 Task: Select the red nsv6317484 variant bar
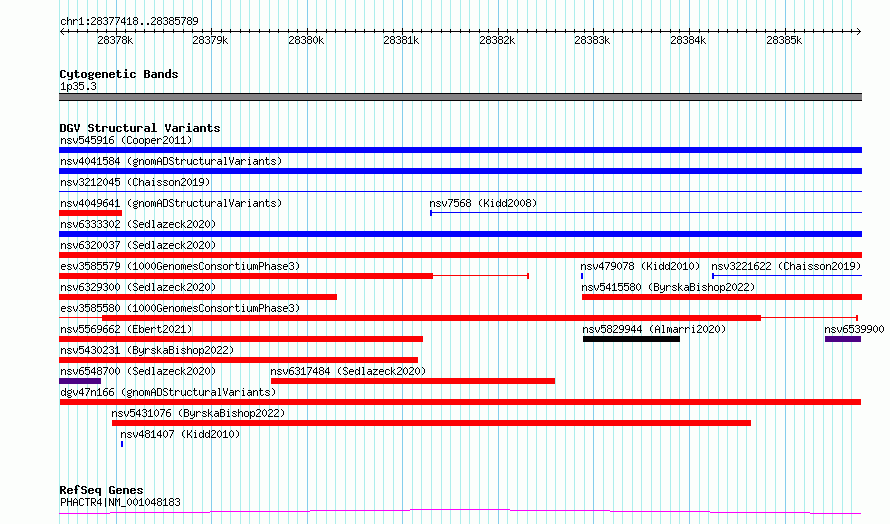(x=413, y=381)
